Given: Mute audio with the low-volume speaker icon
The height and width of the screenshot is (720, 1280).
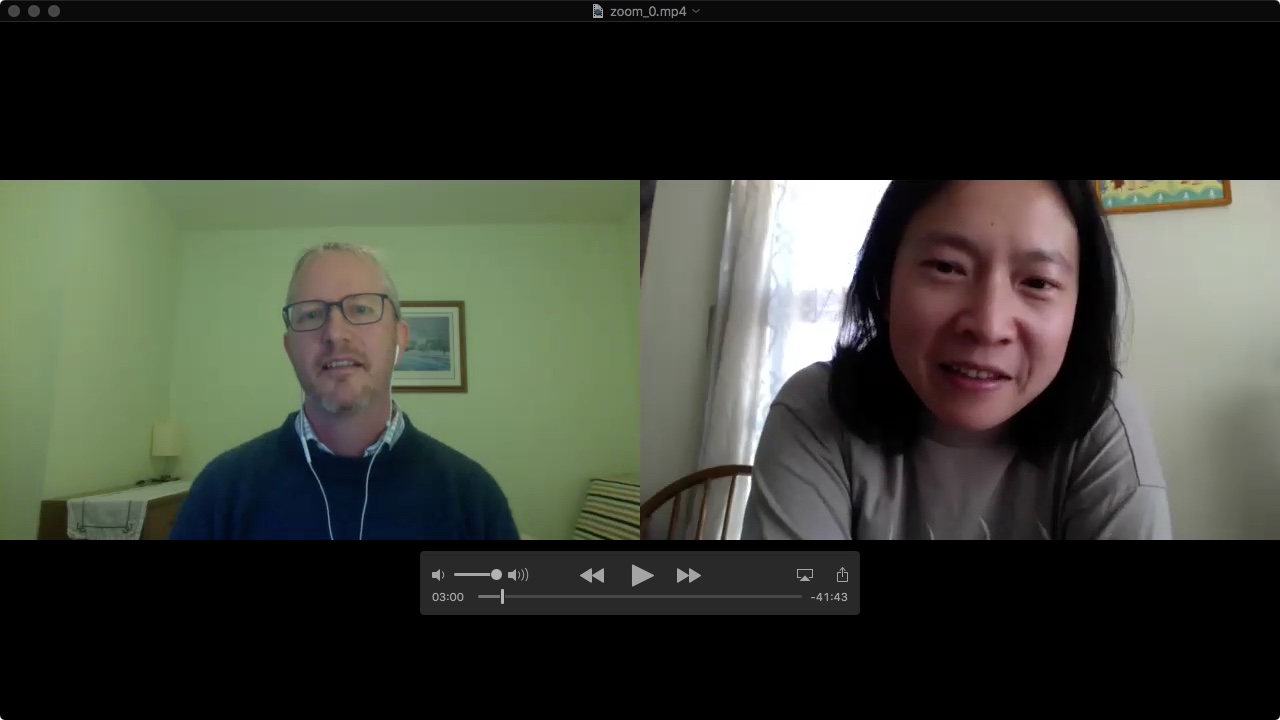Looking at the screenshot, I should click(x=438, y=575).
